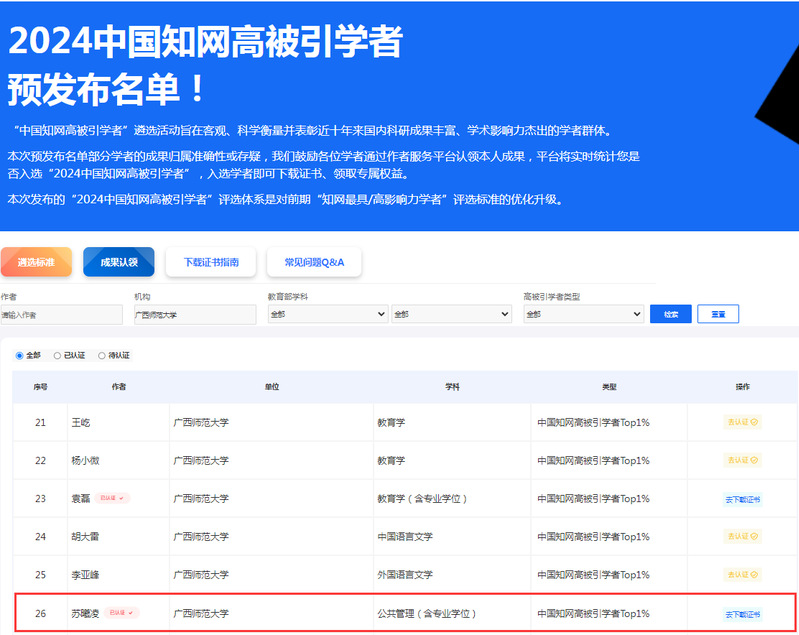Select the 待认证 radio filter
The width and height of the screenshot is (799, 635).
pos(101,355)
